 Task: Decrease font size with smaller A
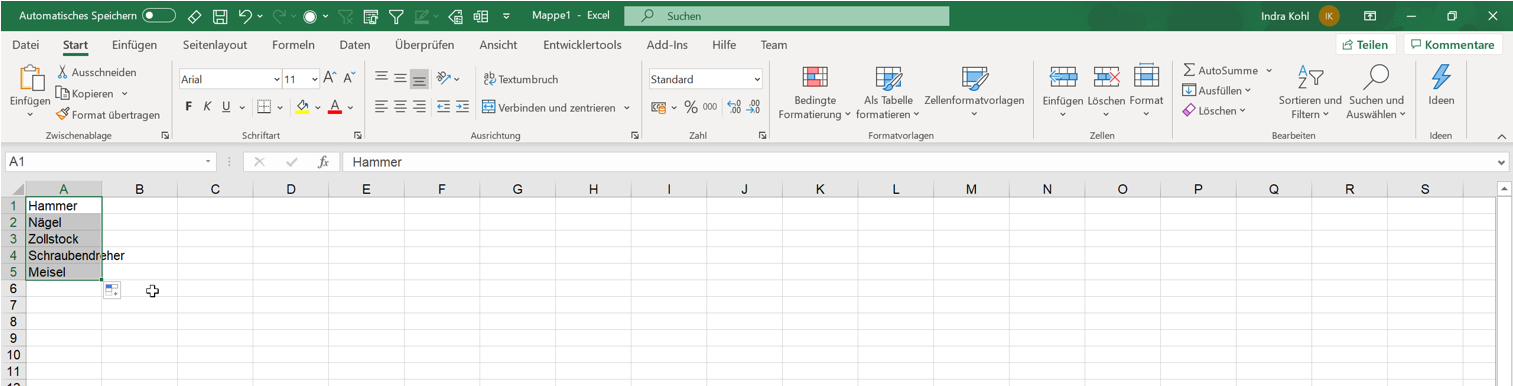(349, 78)
